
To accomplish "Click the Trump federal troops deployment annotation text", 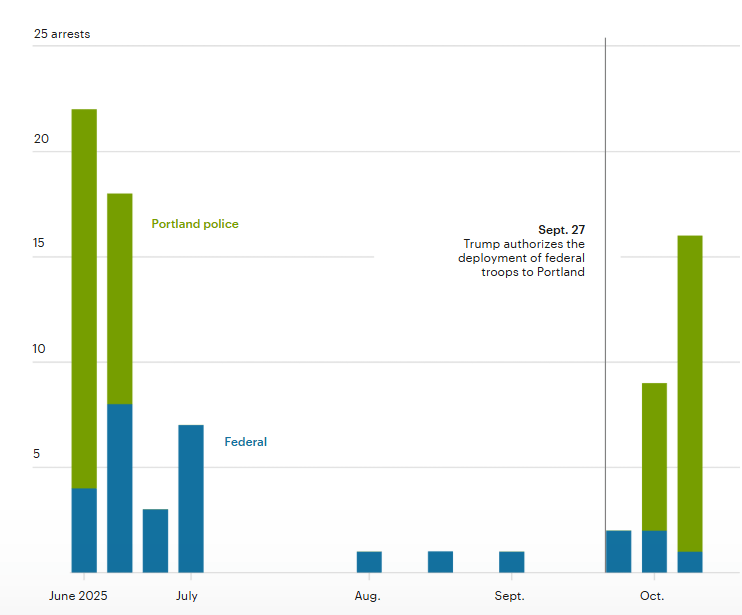I will [521, 258].
